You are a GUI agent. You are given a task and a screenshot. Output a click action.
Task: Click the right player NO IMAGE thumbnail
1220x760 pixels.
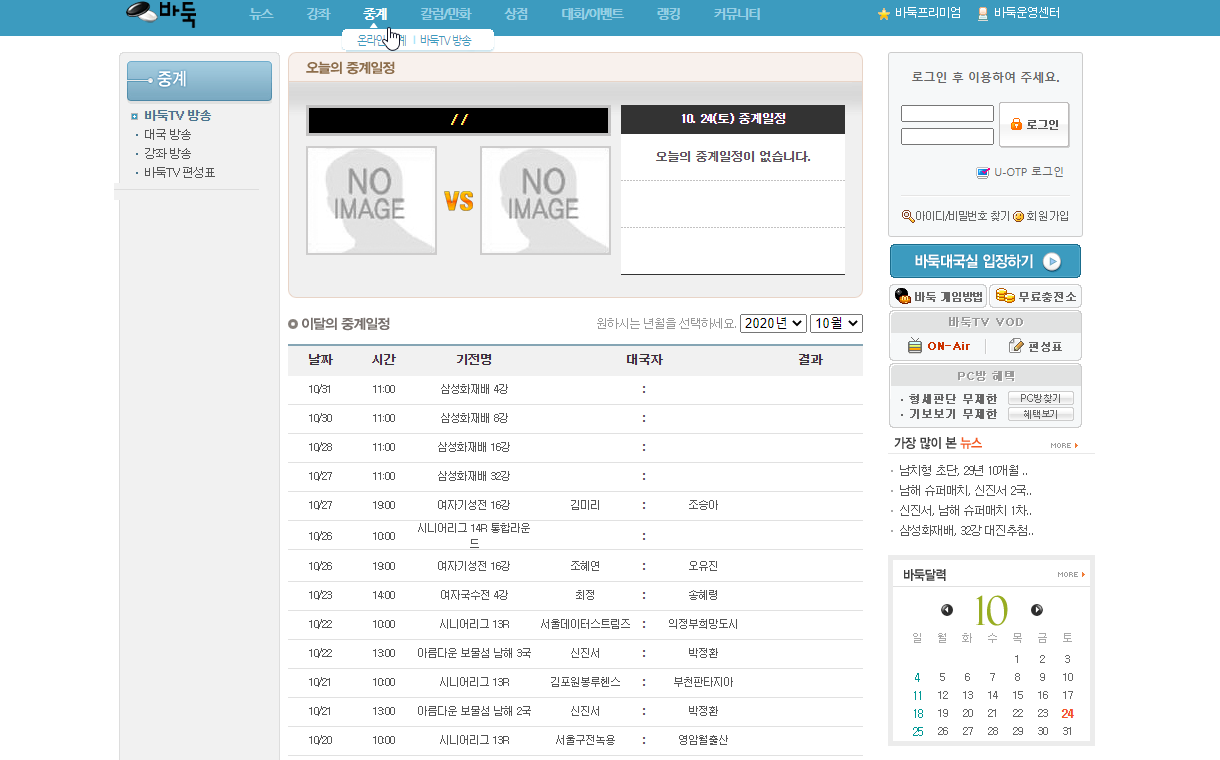545,200
